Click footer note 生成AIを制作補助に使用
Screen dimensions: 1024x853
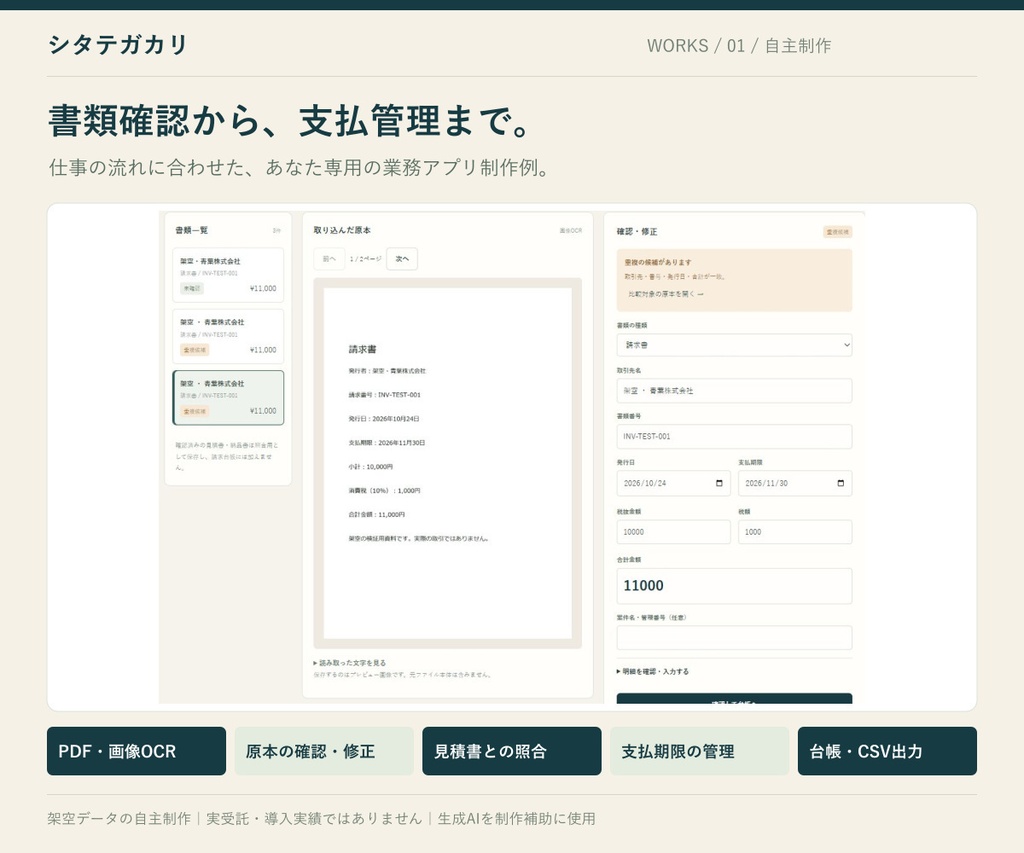click(x=516, y=818)
